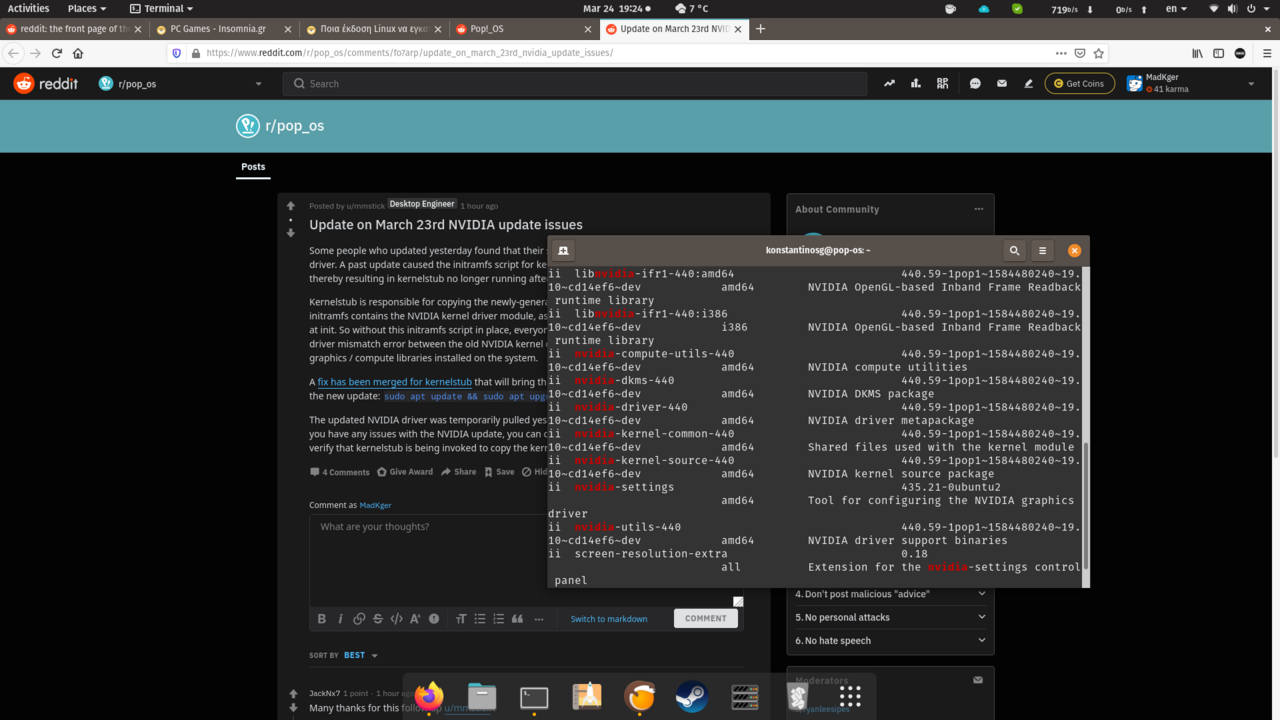Open the terminal hamburger menu
Image resolution: width=1280 pixels, height=720 pixels.
pyautogui.click(x=1042, y=251)
